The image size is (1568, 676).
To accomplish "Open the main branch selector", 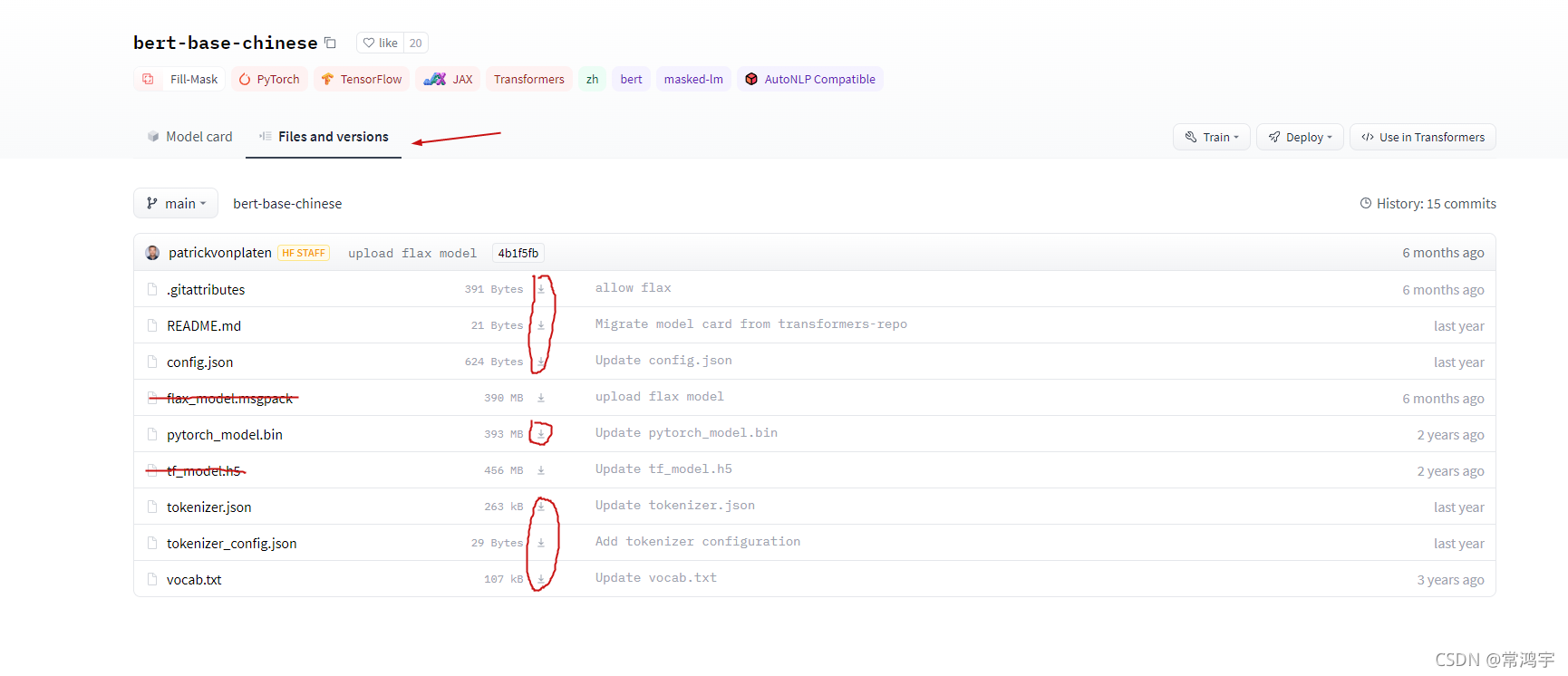I will 176,203.
